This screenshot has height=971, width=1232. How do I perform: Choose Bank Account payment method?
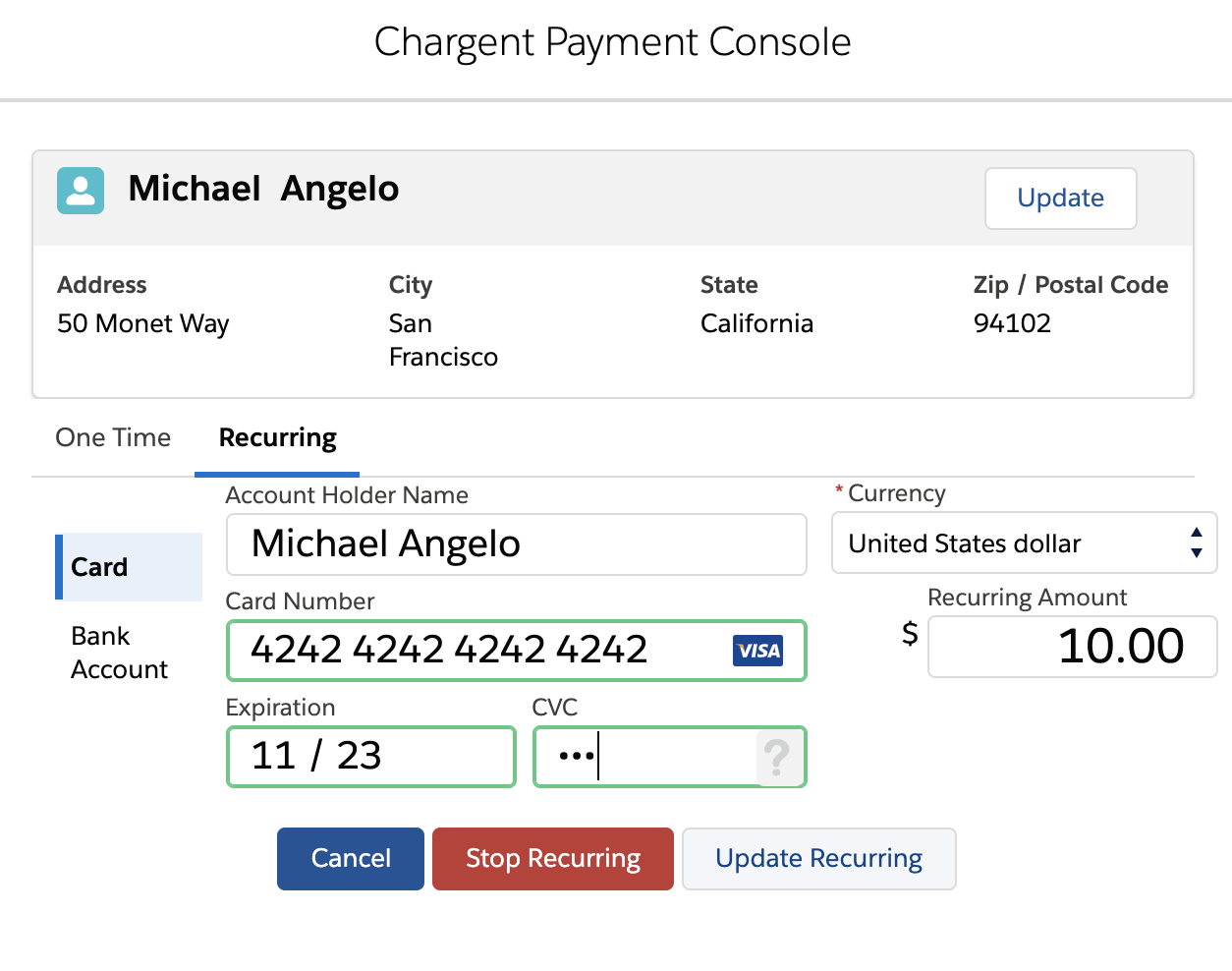(x=120, y=653)
